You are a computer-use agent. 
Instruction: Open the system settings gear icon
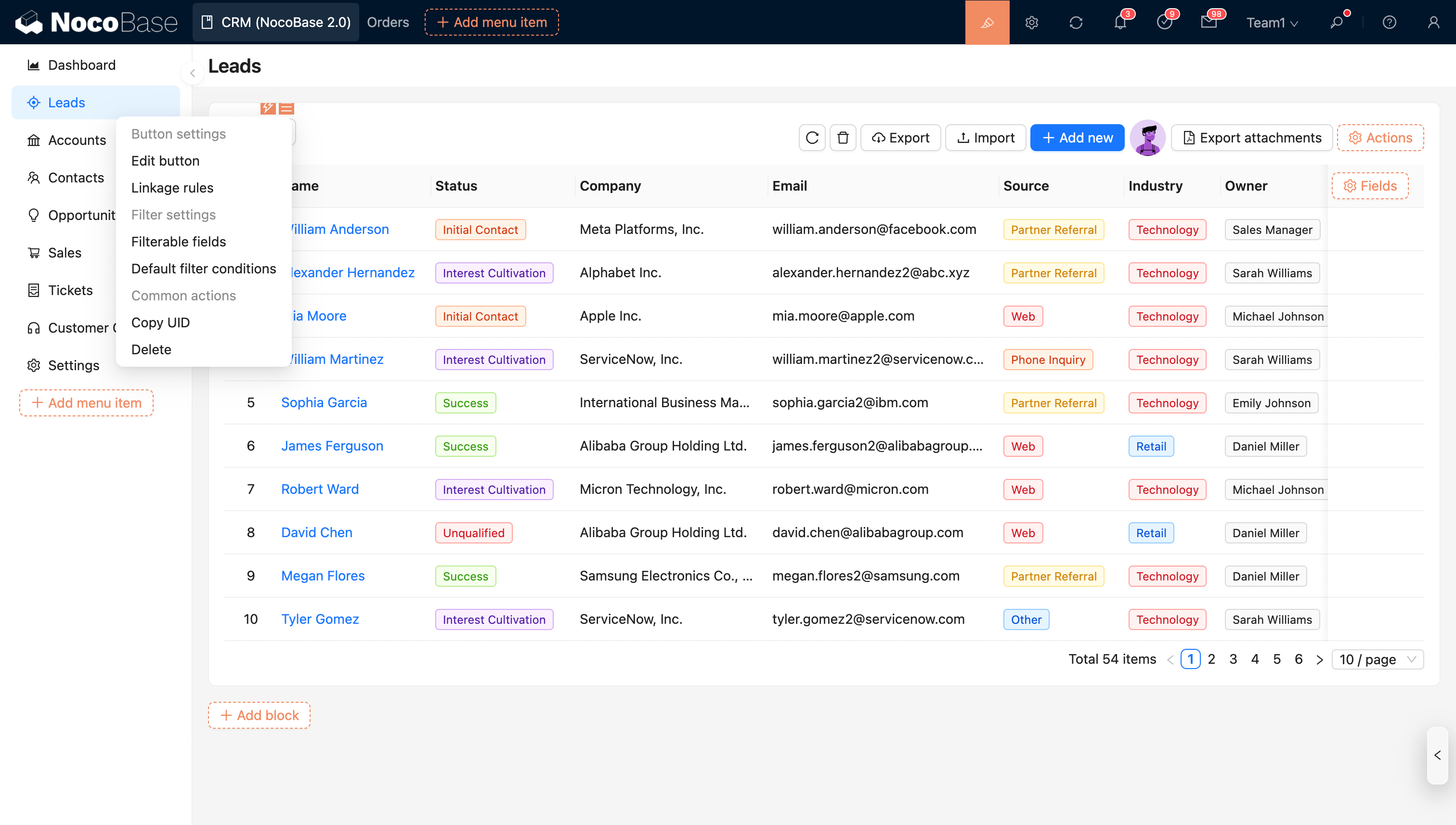[1031, 22]
